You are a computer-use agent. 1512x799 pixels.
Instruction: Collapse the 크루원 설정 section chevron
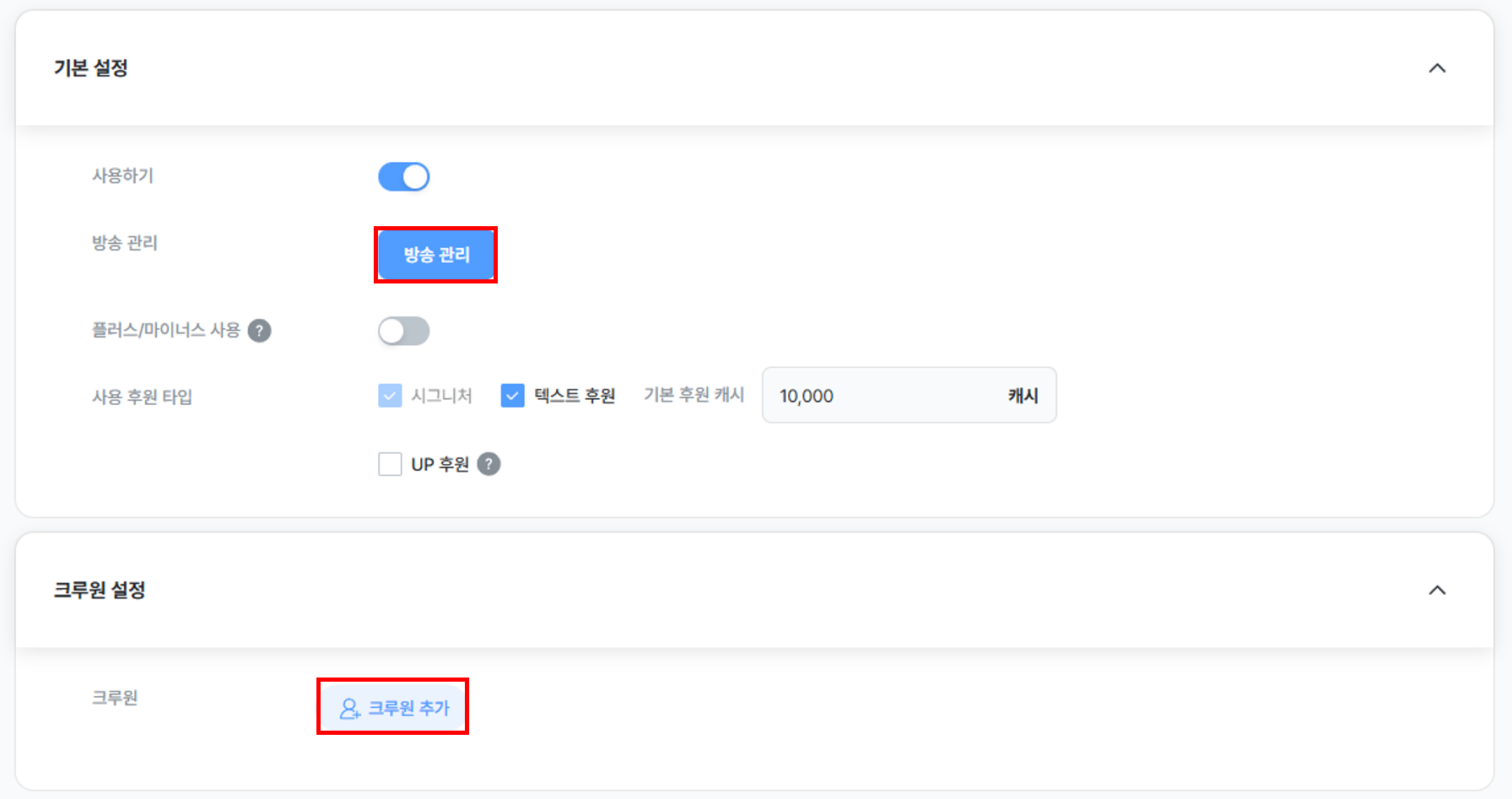(x=1439, y=591)
